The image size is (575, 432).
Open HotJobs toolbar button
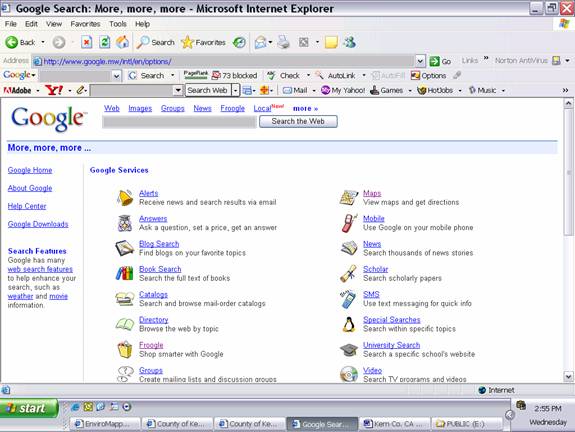[435, 90]
